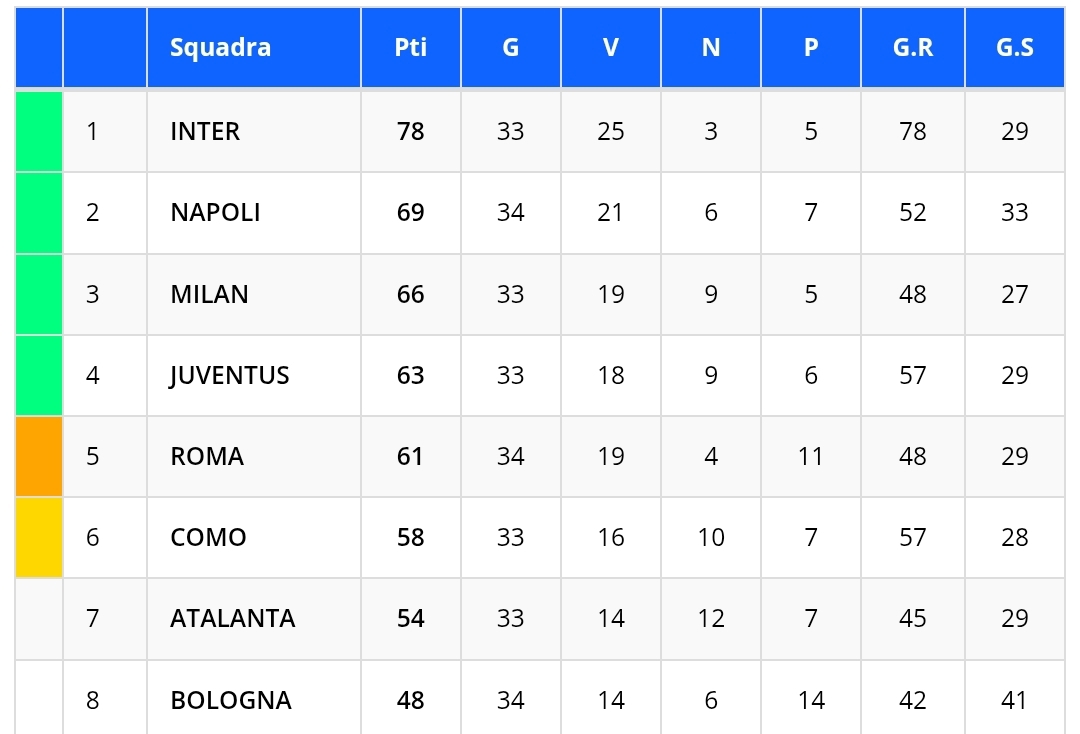This screenshot has width=1080, height=734.
Task: Sort table by the Squadra column header
Action: click(x=220, y=48)
